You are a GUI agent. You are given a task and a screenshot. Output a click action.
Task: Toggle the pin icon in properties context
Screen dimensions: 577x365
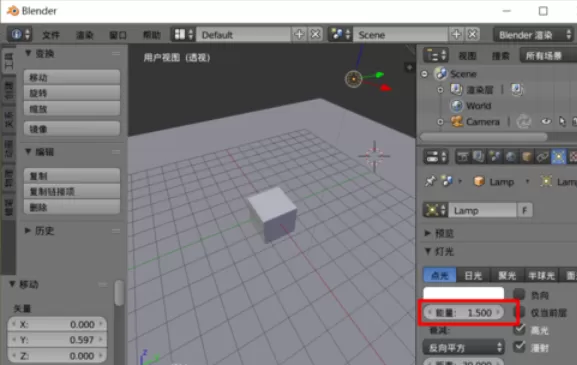point(430,181)
